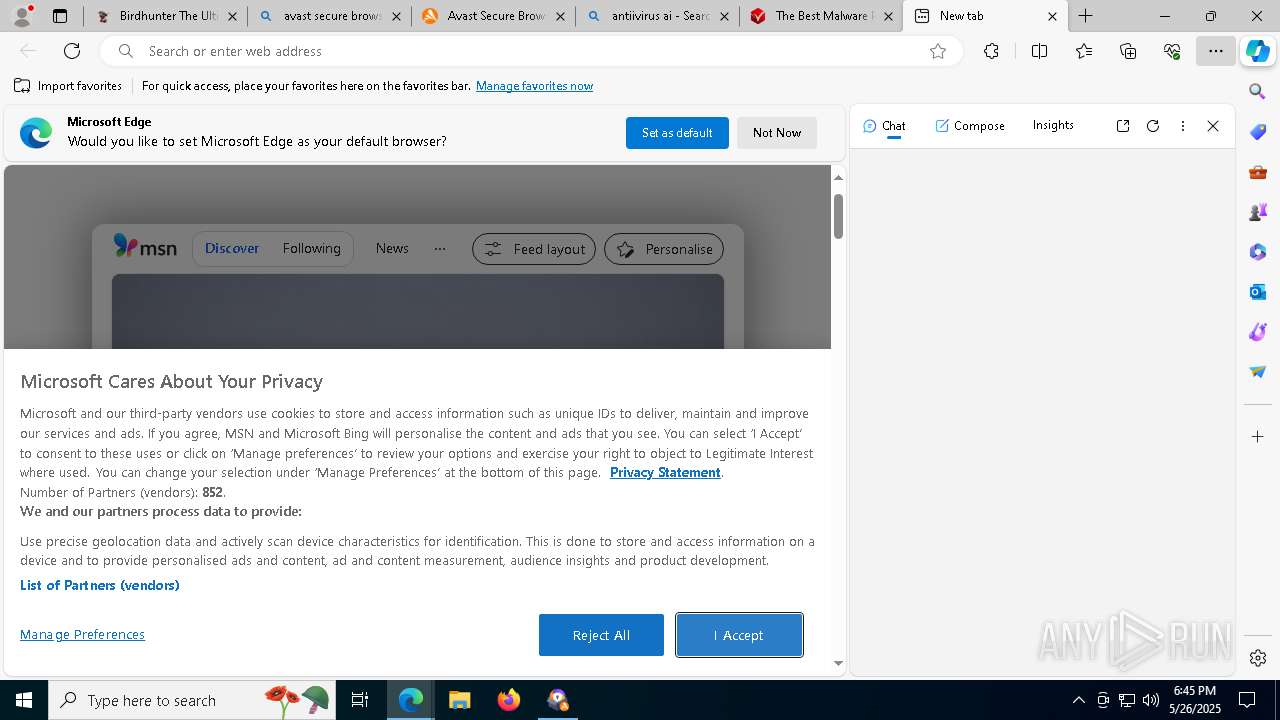Image resolution: width=1280 pixels, height=720 pixels.
Task: Switch to The Best Malware tab
Action: pyautogui.click(x=821, y=16)
